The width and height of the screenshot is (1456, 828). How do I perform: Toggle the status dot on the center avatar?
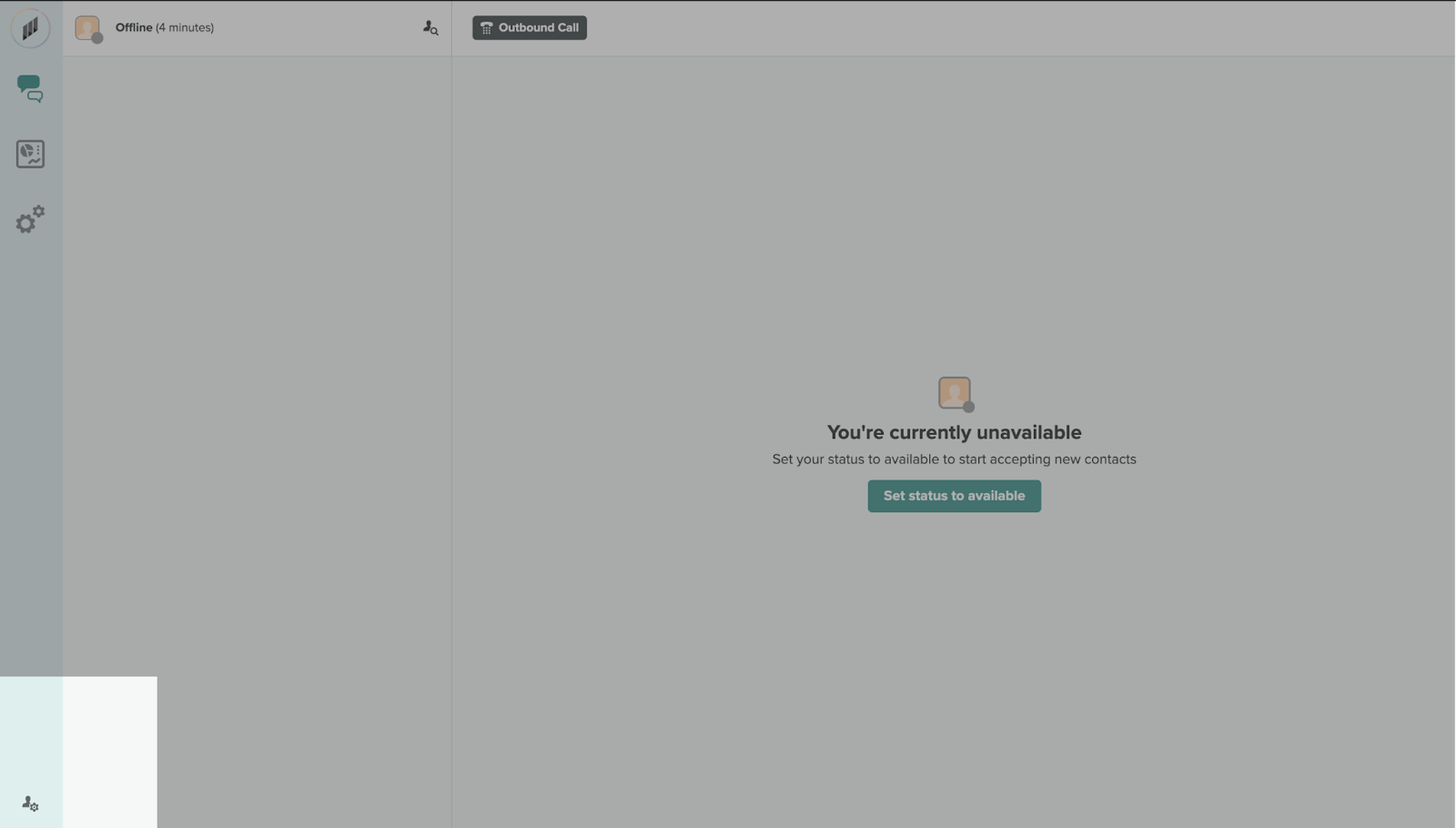click(968, 407)
